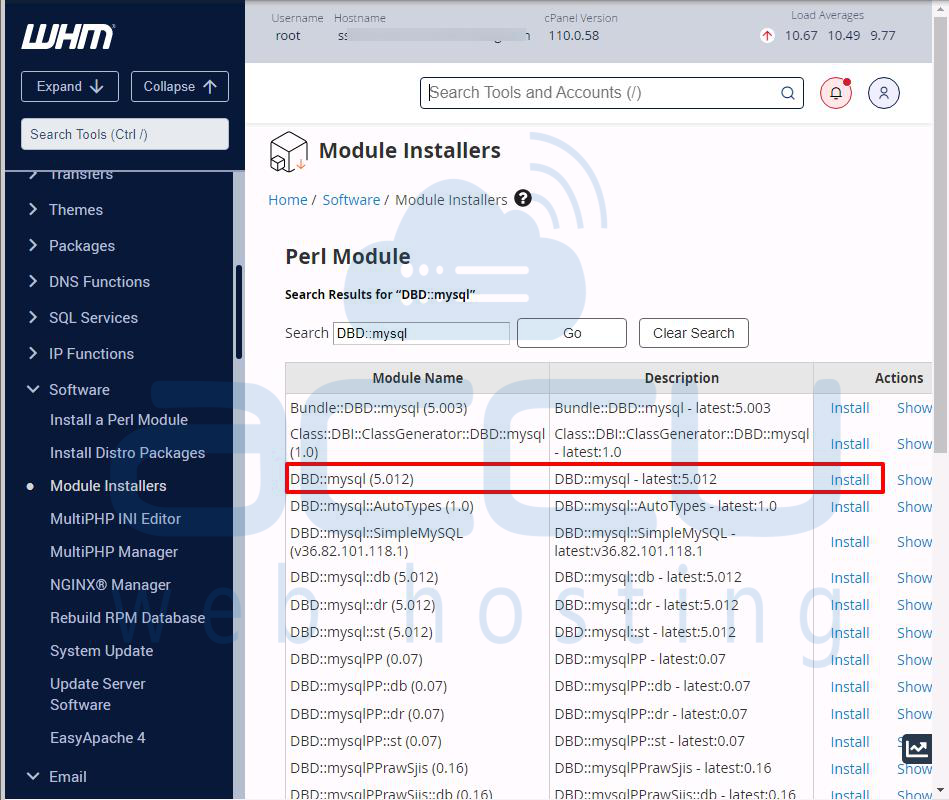Open Install Distro Packages
This screenshot has height=800, width=949.
[x=127, y=453]
